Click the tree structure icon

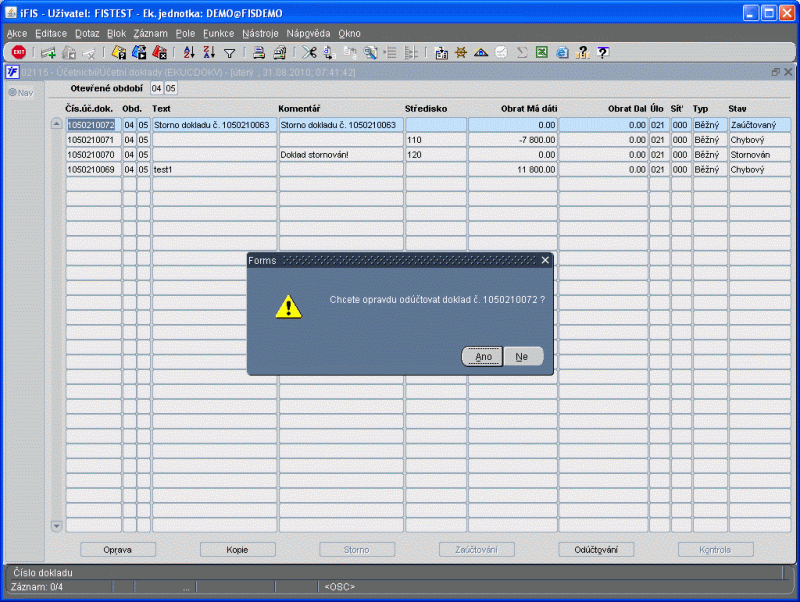[411, 52]
